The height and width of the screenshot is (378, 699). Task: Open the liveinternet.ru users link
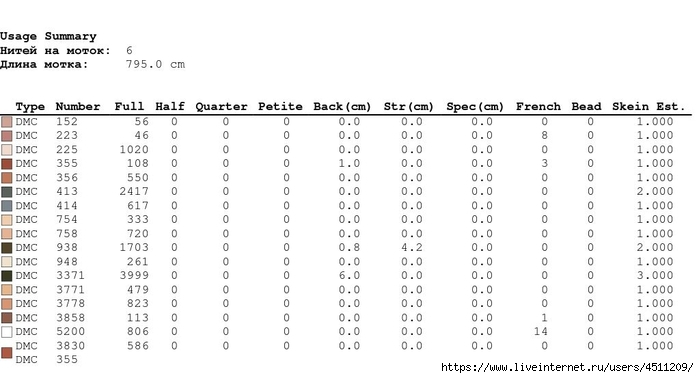[567, 367]
